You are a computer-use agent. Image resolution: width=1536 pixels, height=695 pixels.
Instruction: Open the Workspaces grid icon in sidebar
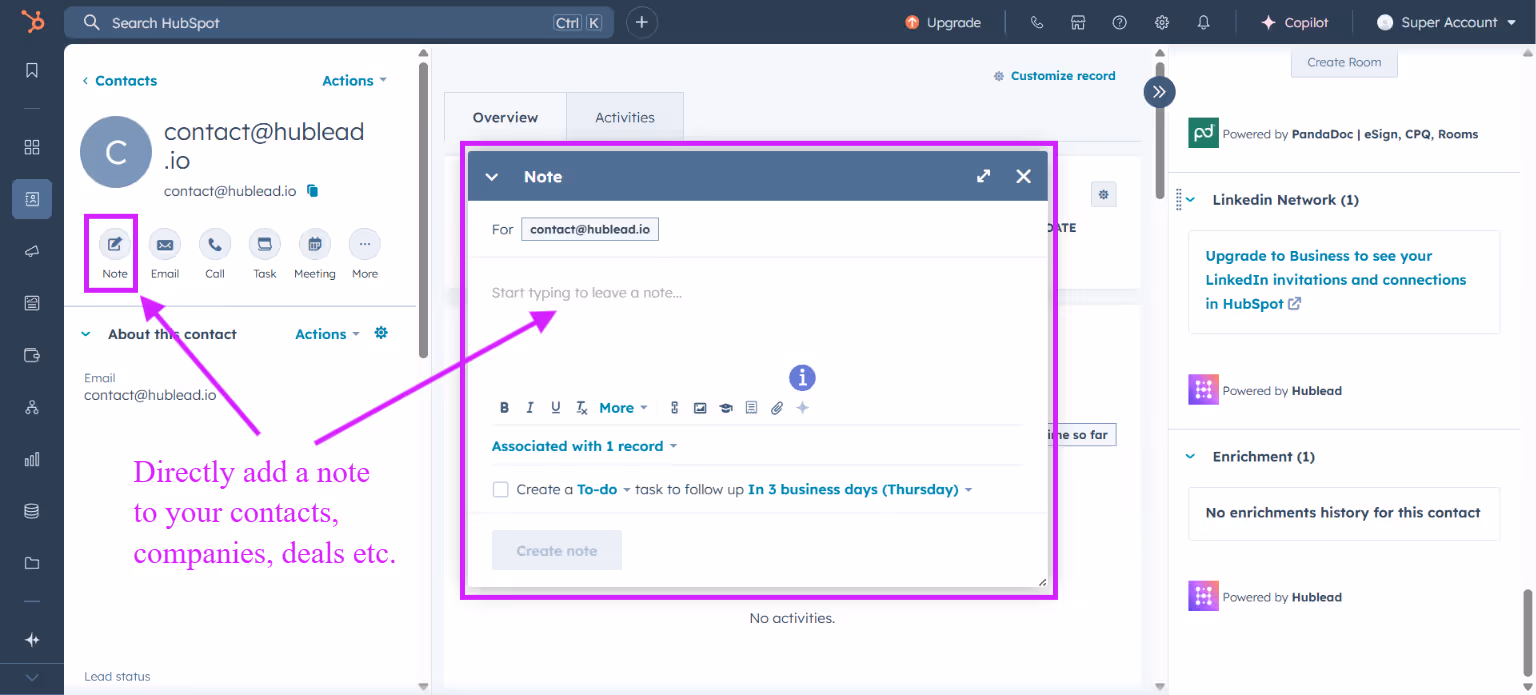point(32,147)
